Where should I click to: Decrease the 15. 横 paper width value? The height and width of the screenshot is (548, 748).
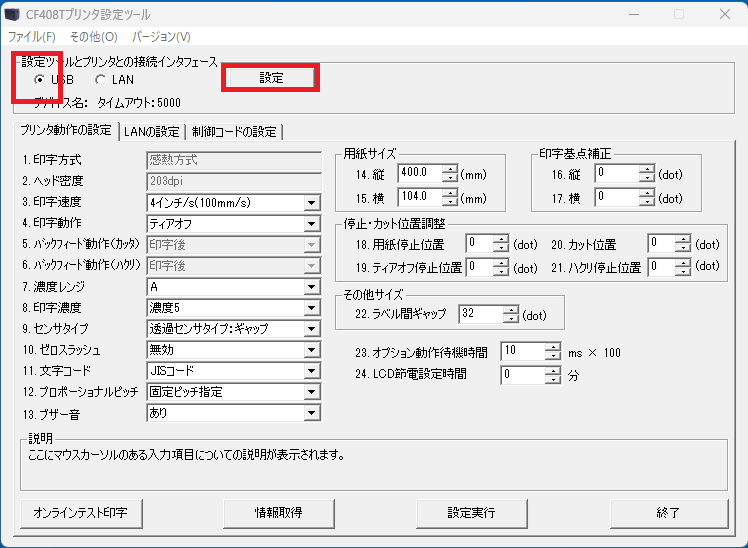(450, 201)
